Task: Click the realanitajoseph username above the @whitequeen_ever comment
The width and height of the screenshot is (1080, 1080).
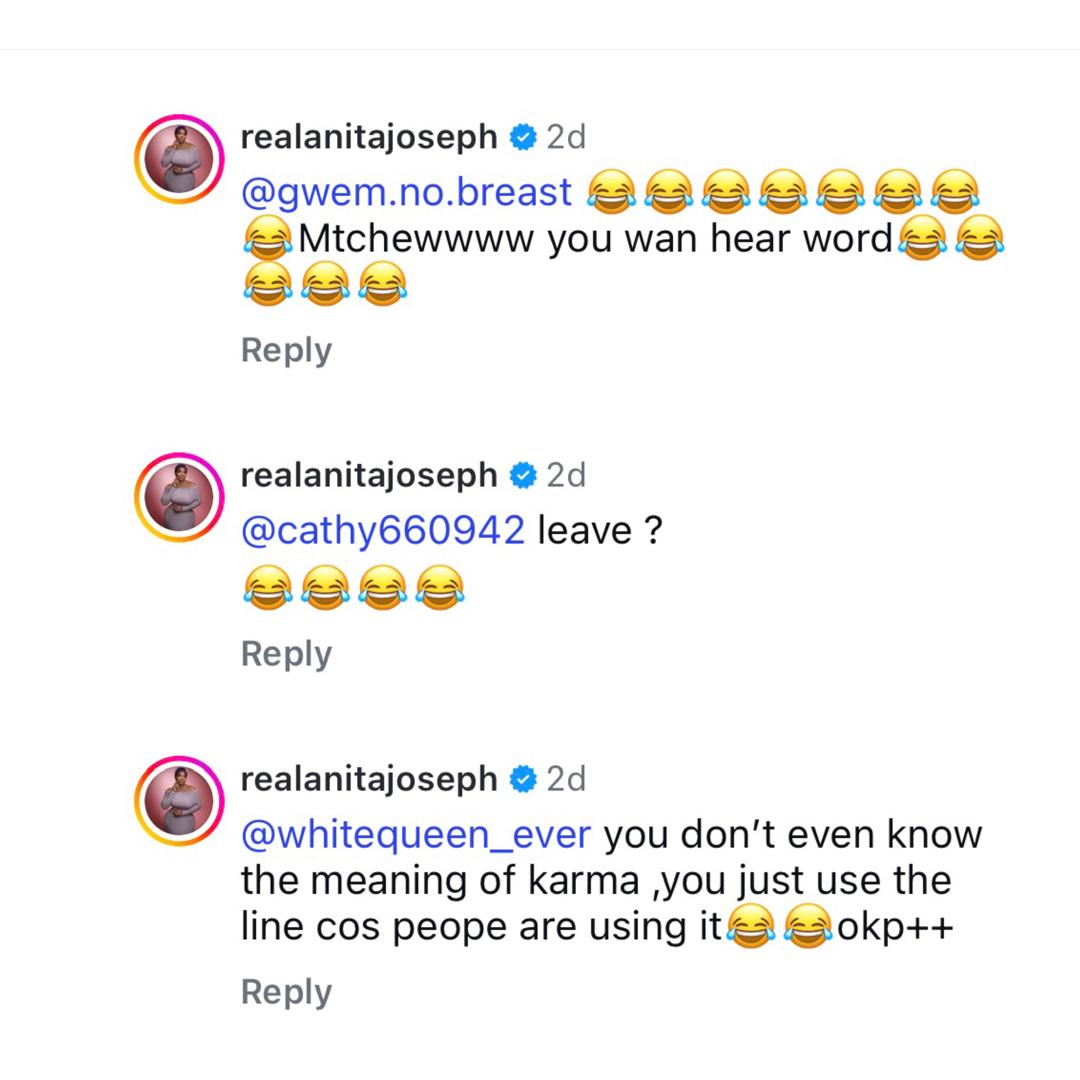Action: 369,779
